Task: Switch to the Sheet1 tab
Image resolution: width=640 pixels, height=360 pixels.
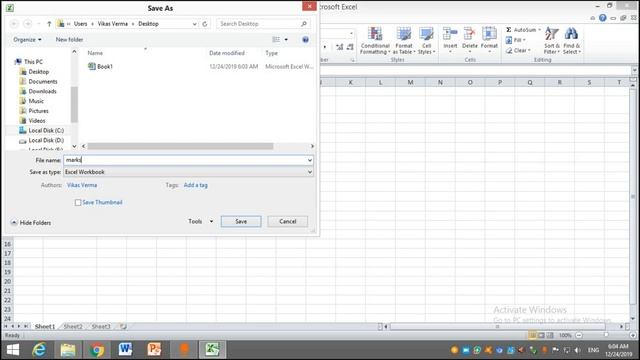Action: coord(44,327)
